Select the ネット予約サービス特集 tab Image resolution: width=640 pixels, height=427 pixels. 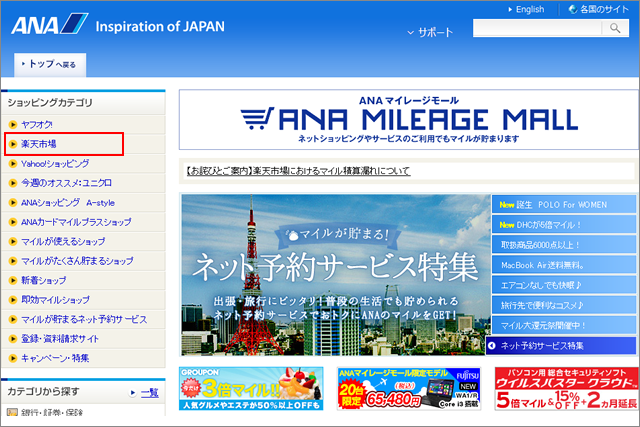tap(561, 346)
